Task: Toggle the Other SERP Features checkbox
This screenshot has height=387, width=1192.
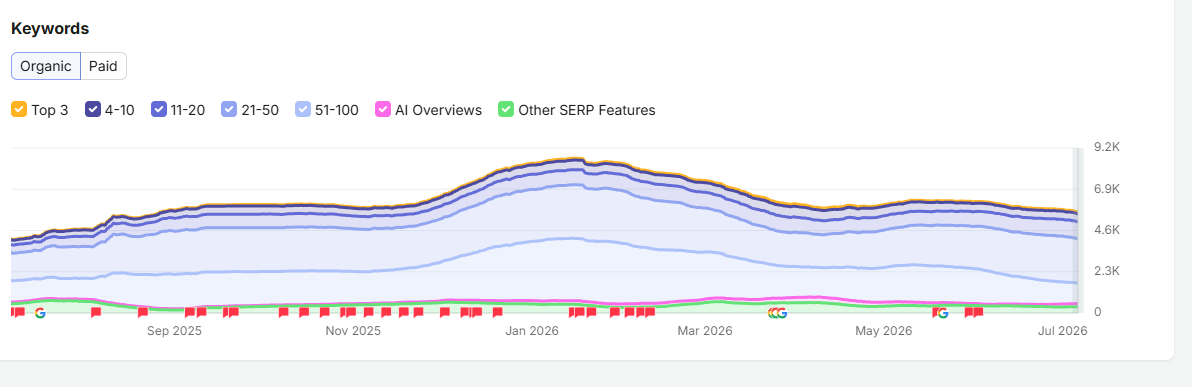Action: (506, 109)
